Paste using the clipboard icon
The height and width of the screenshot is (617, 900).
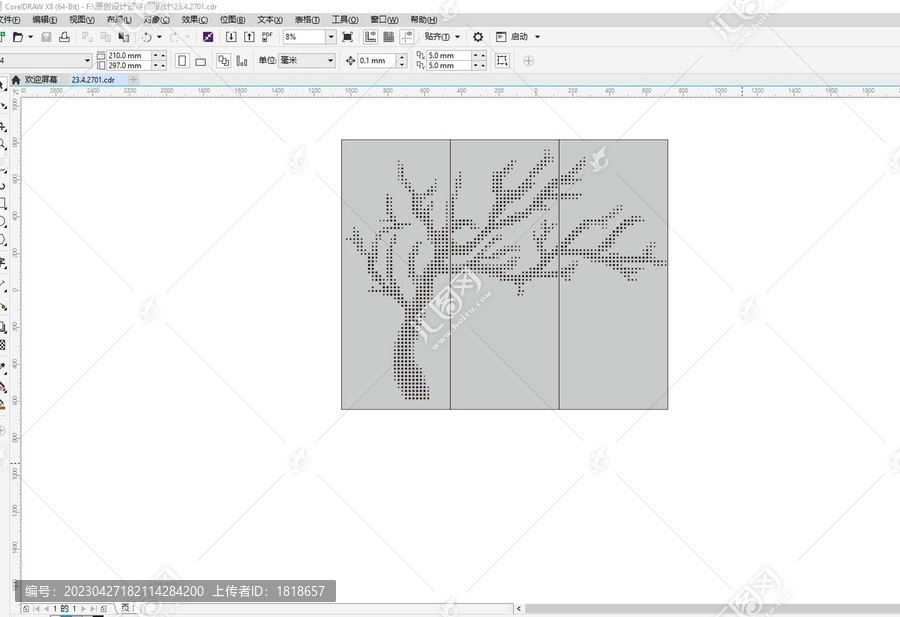point(123,37)
